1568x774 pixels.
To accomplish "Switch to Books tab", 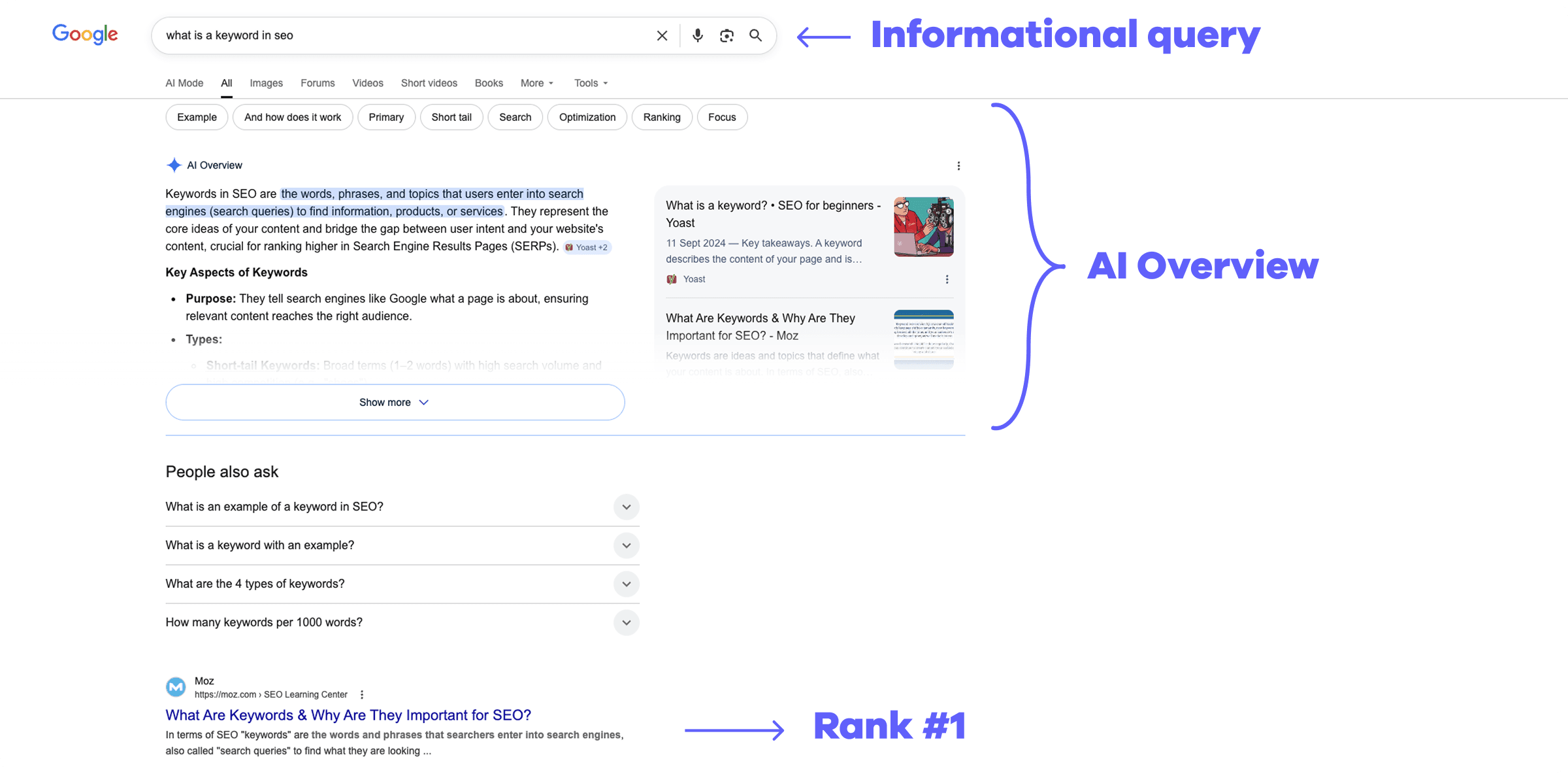I will (x=489, y=83).
